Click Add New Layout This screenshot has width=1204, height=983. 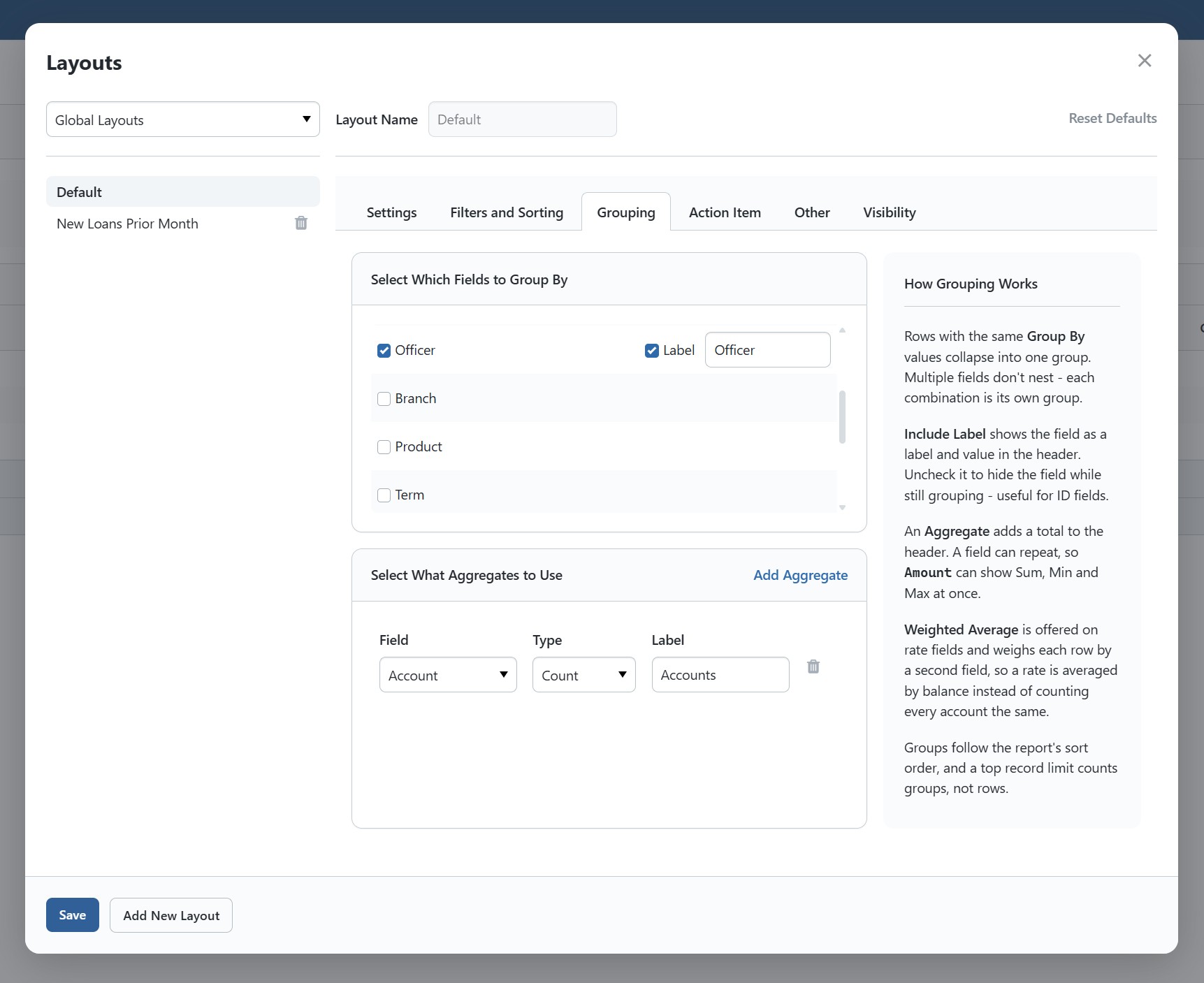(x=171, y=915)
